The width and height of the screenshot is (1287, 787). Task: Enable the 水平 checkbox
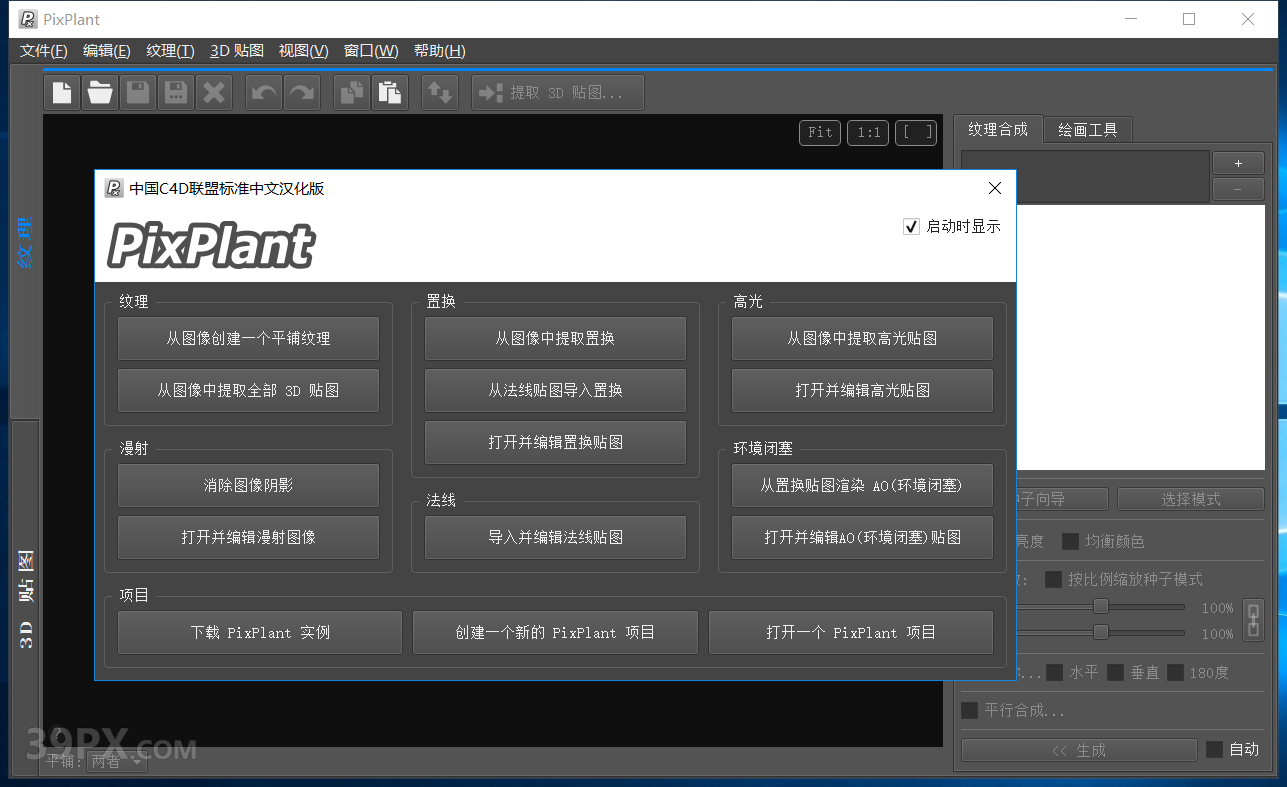point(1054,673)
